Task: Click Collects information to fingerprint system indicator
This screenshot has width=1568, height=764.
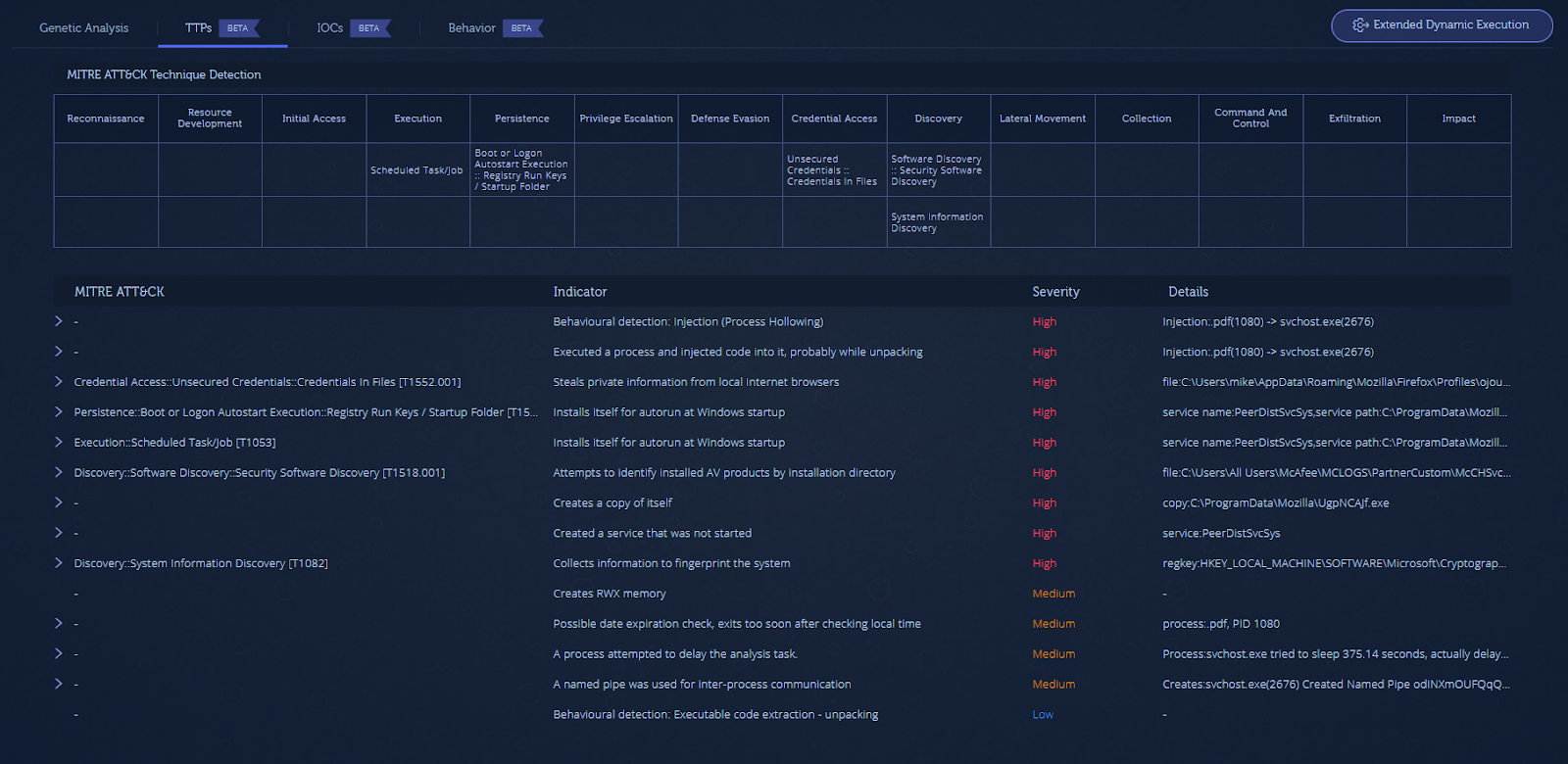Action: coord(671,563)
